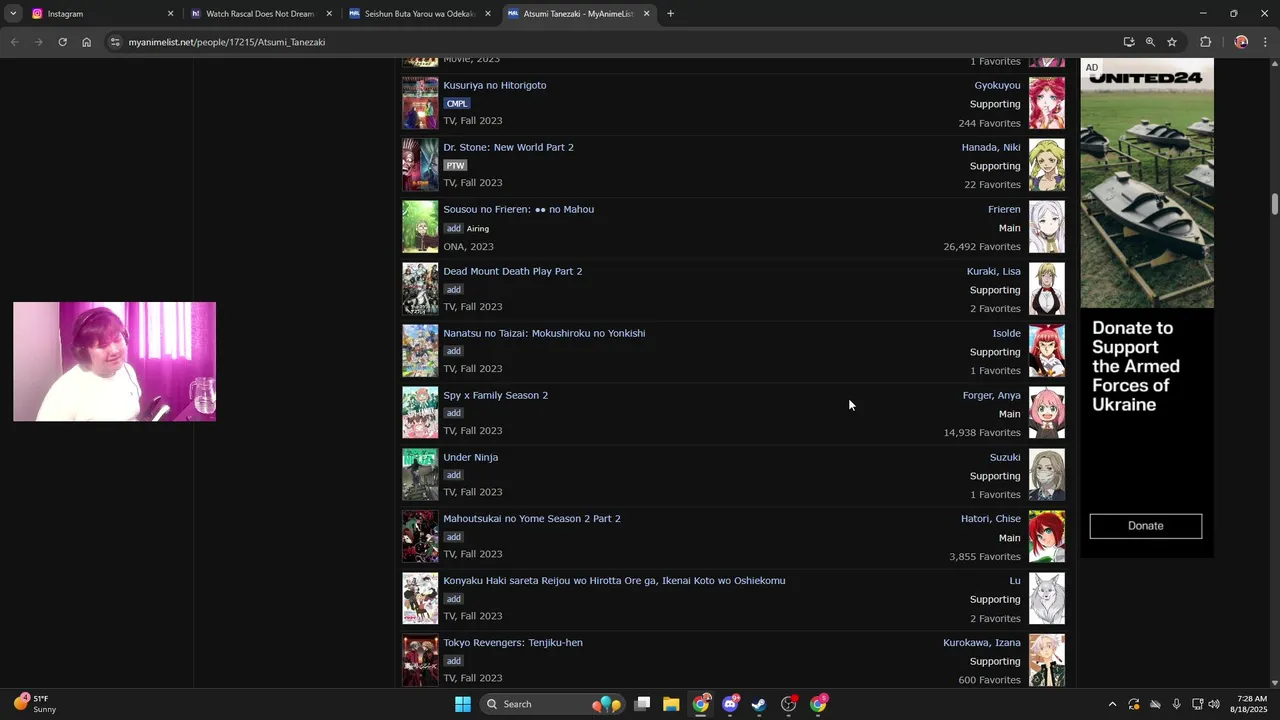The width and height of the screenshot is (1280, 720).
Task: Switch to Seishun Buta Yarou tab
Action: click(419, 14)
